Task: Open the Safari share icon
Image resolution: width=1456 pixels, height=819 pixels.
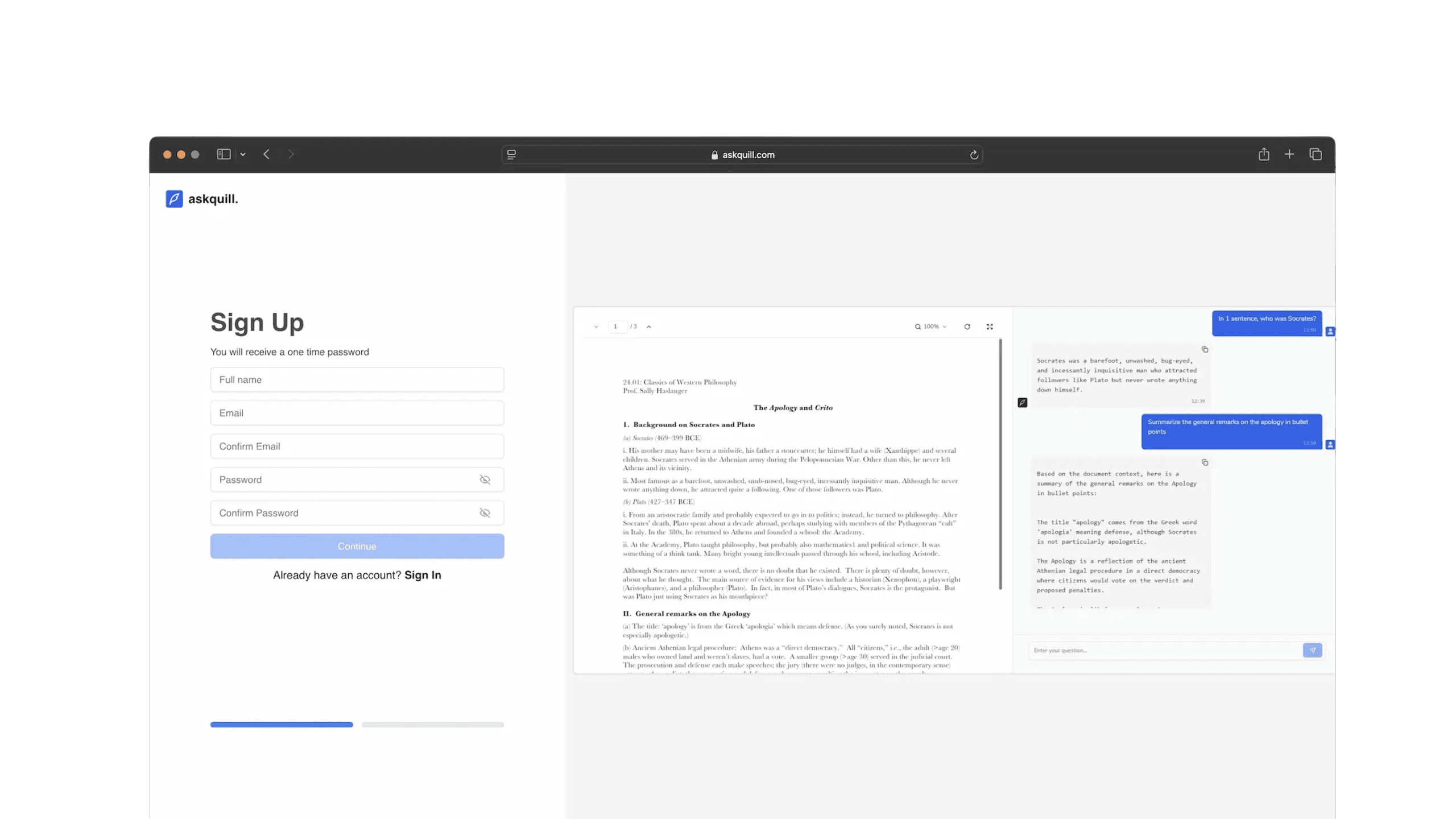Action: tap(1264, 154)
